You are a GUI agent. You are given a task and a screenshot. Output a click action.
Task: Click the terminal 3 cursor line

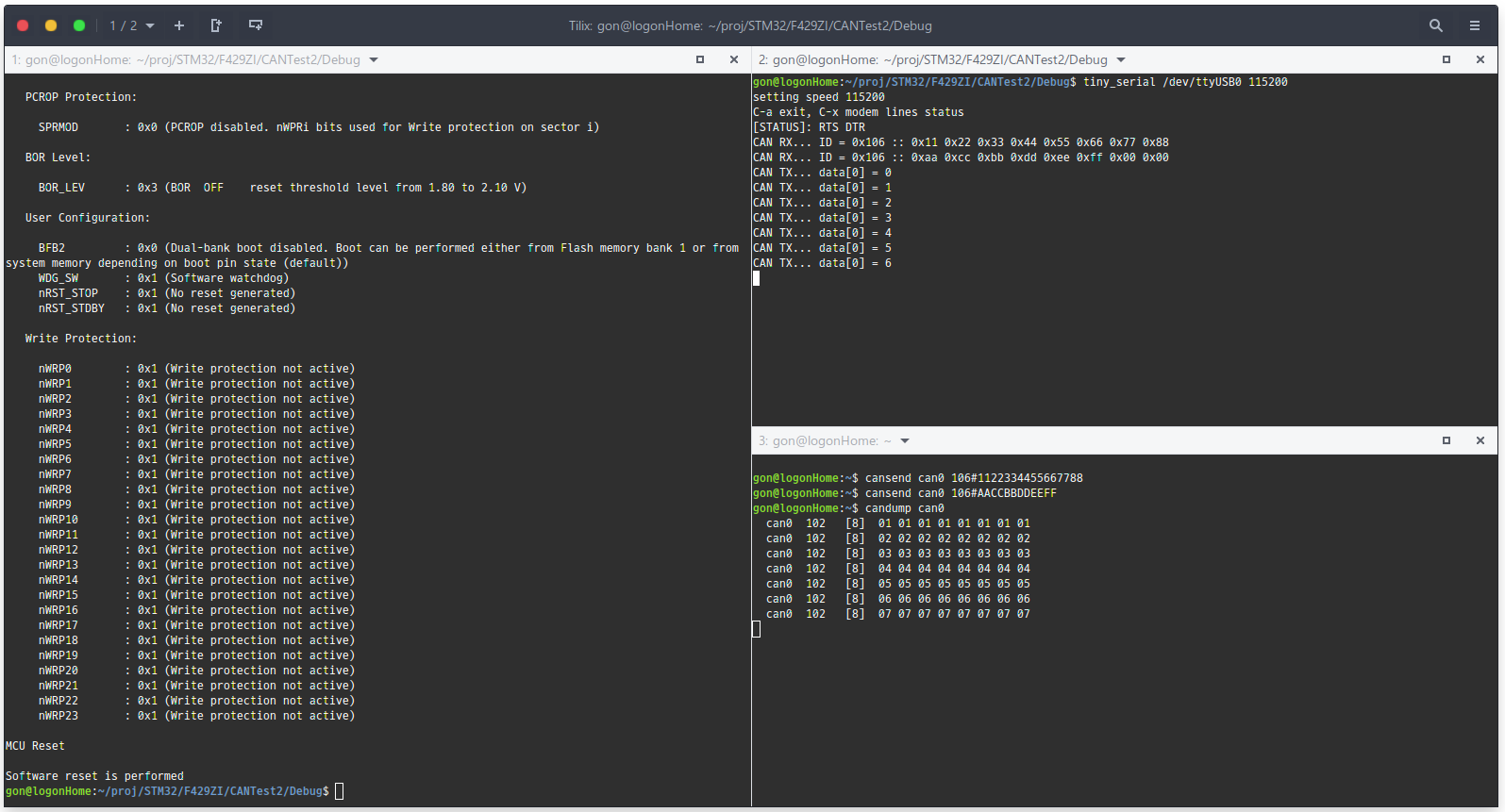757,629
